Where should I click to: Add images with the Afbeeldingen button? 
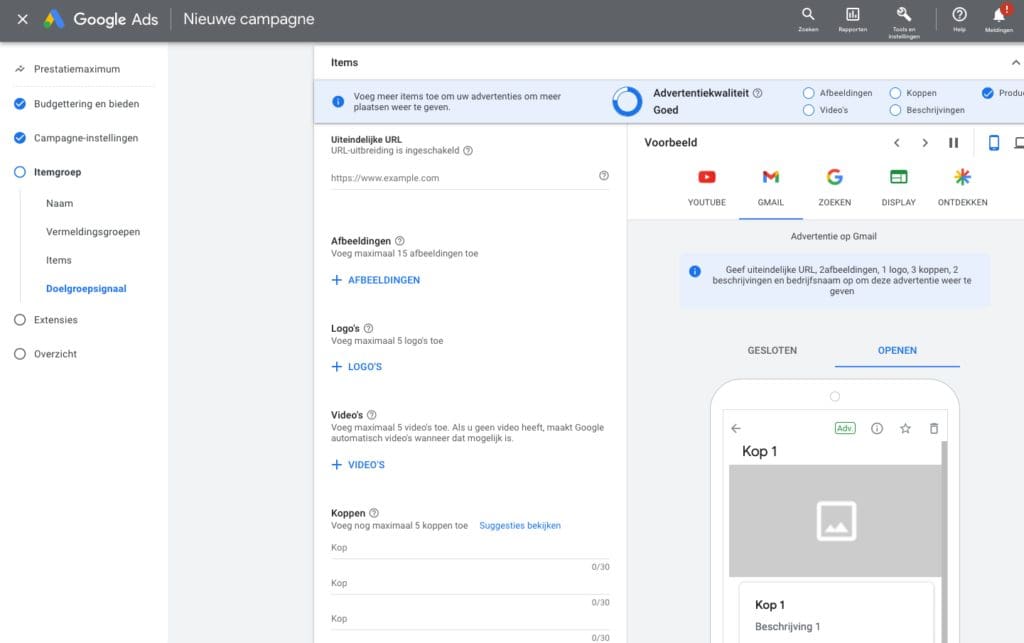376,280
